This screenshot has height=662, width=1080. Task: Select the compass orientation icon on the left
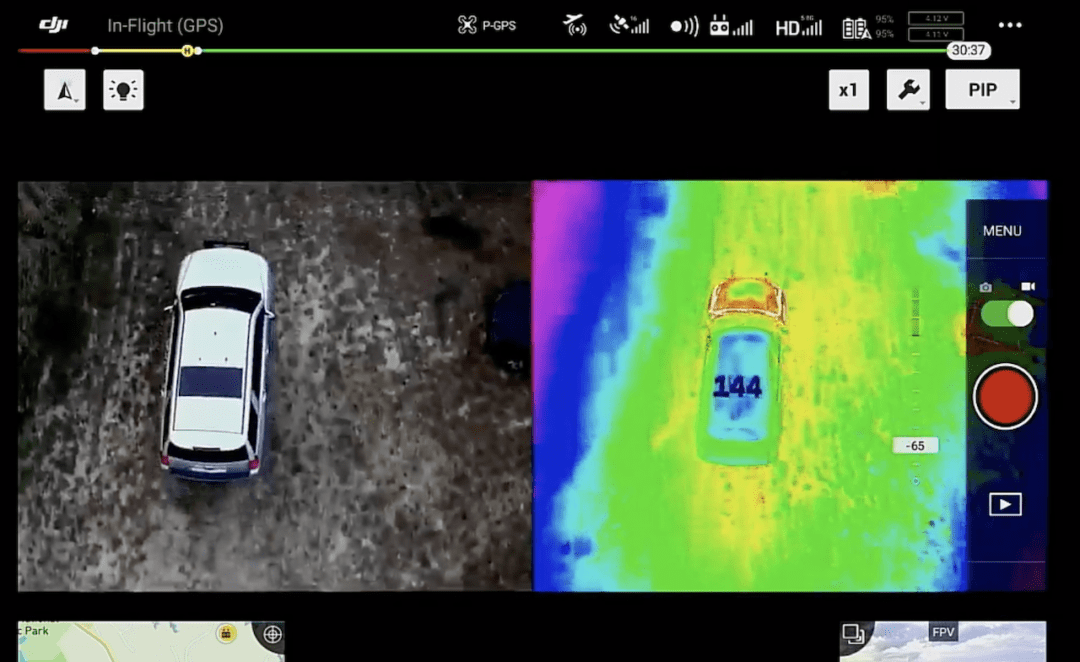coord(63,89)
